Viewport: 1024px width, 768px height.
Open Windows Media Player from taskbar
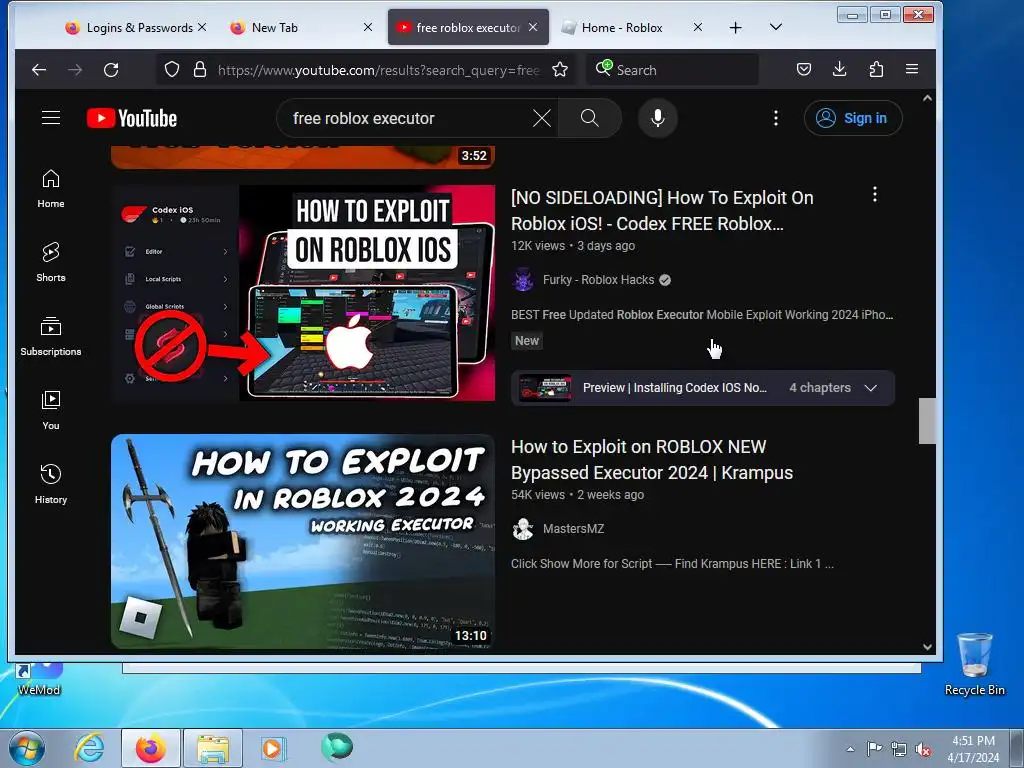[x=274, y=748]
